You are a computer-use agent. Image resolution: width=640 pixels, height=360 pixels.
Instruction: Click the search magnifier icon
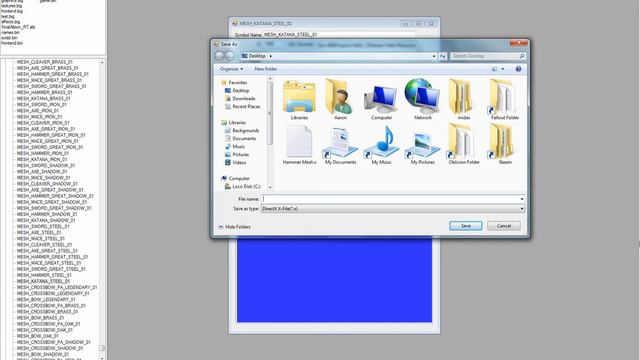[x=522, y=56]
